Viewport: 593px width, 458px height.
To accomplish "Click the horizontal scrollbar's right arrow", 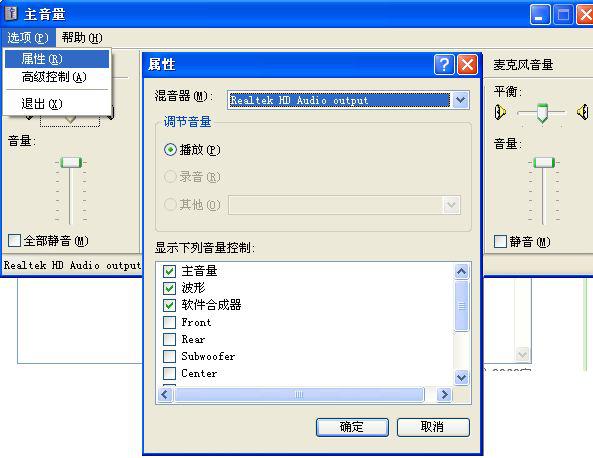I will point(444,395).
